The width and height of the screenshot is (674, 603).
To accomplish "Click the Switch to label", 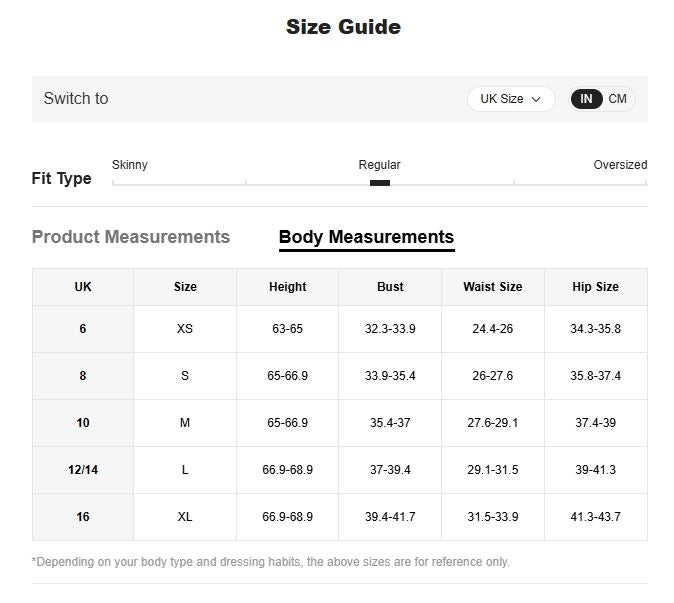I will point(76,99).
